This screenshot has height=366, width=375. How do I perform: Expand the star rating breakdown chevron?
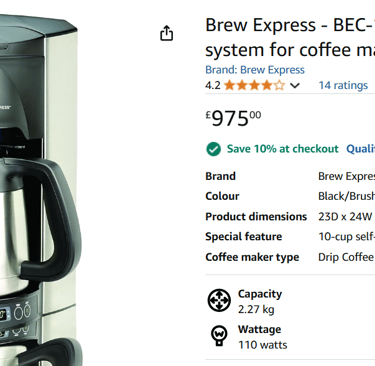click(295, 86)
